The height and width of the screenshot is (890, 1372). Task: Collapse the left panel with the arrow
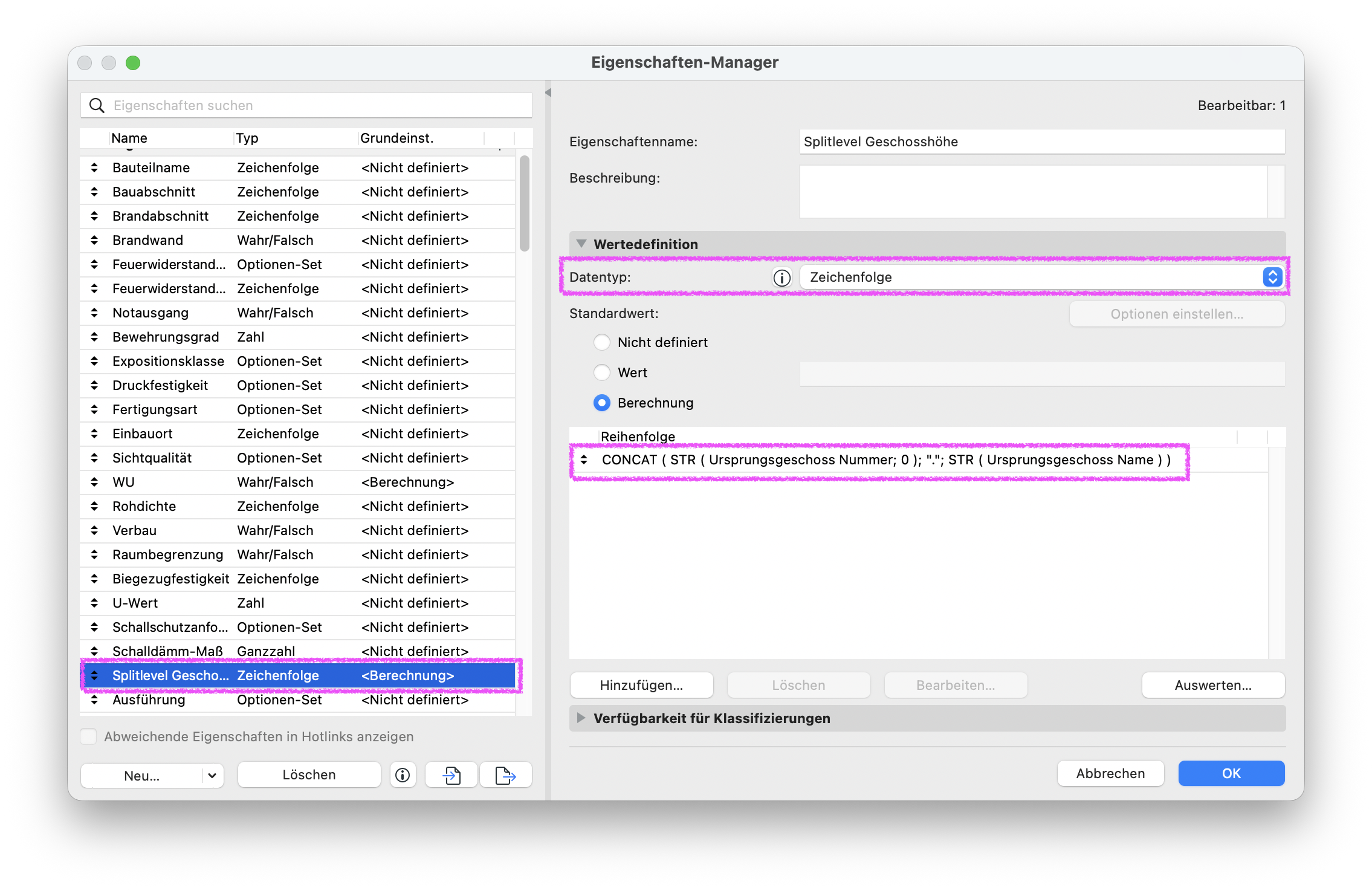click(548, 93)
